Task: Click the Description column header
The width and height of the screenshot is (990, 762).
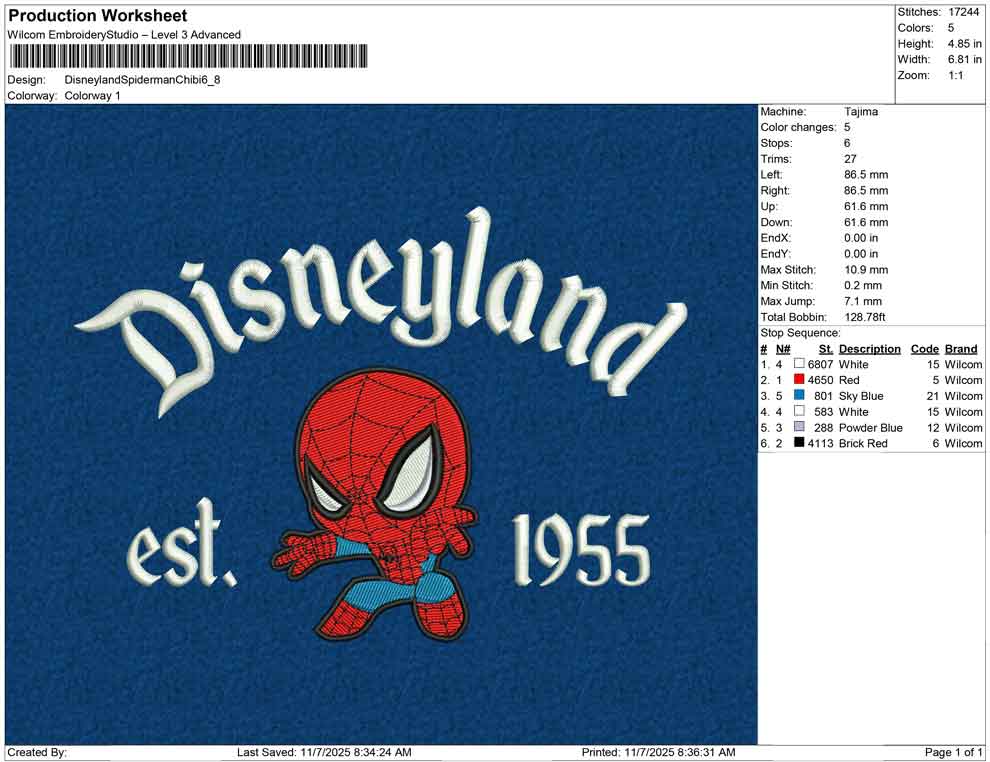Action: 869,348
